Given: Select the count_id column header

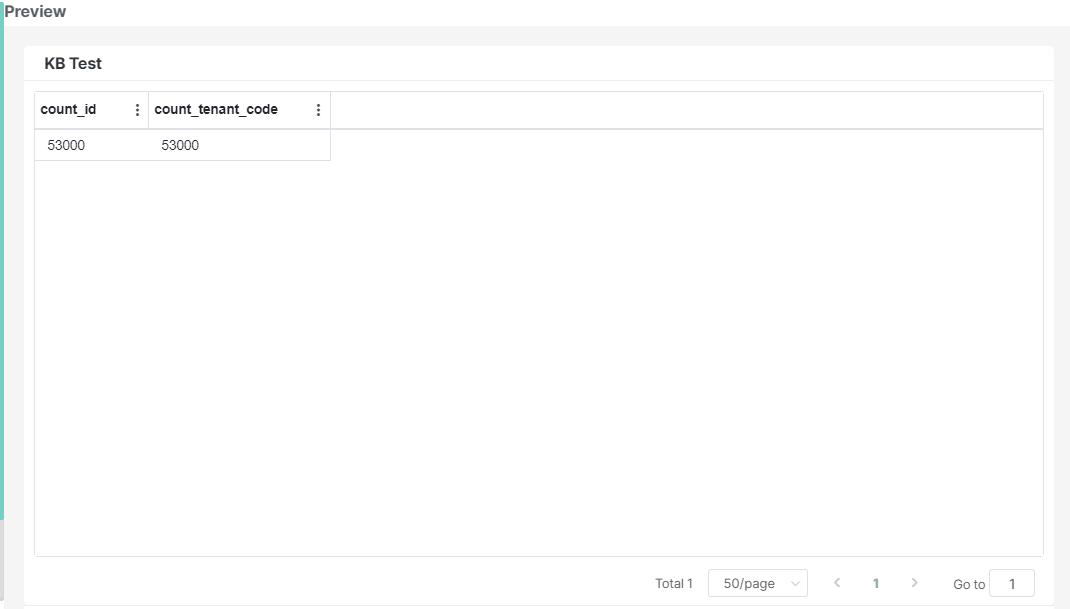Looking at the screenshot, I should coord(70,109).
